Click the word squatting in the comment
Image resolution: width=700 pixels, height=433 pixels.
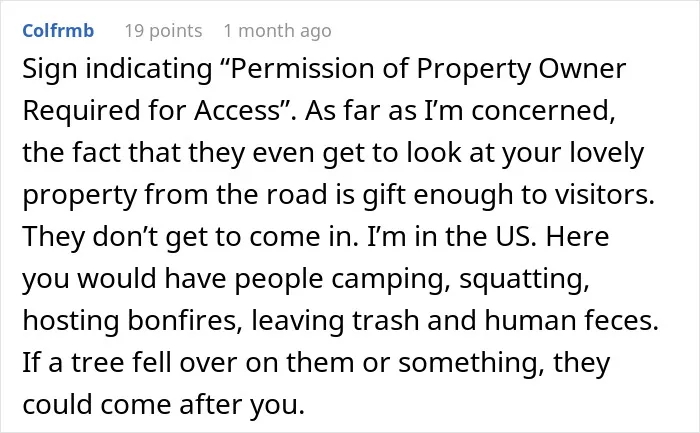(525, 279)
